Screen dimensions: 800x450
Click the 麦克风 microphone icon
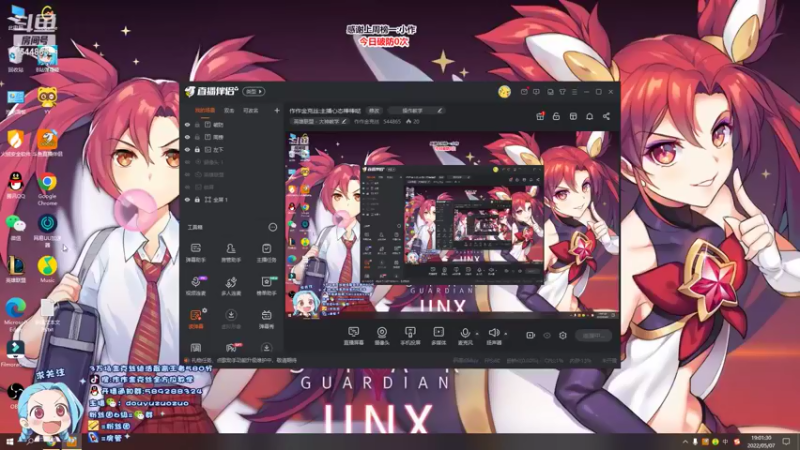tap(465, 334)
